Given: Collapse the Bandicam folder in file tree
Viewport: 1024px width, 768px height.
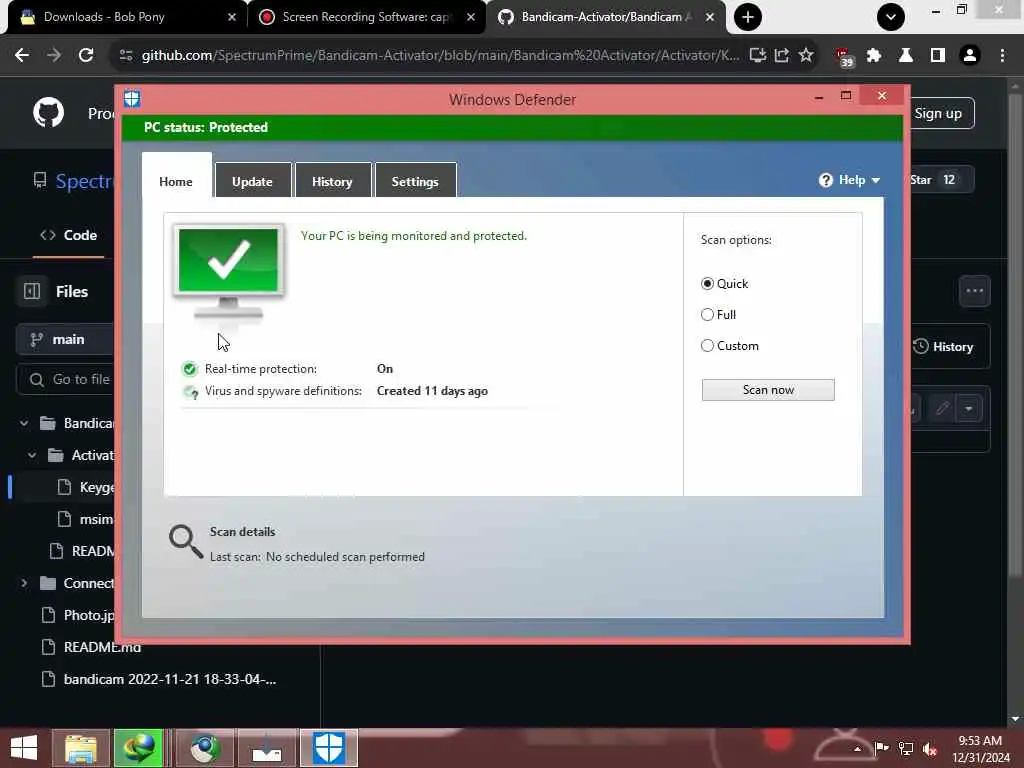Looking at the screenshot, I should pyautogui.click(x=24, y=423).
